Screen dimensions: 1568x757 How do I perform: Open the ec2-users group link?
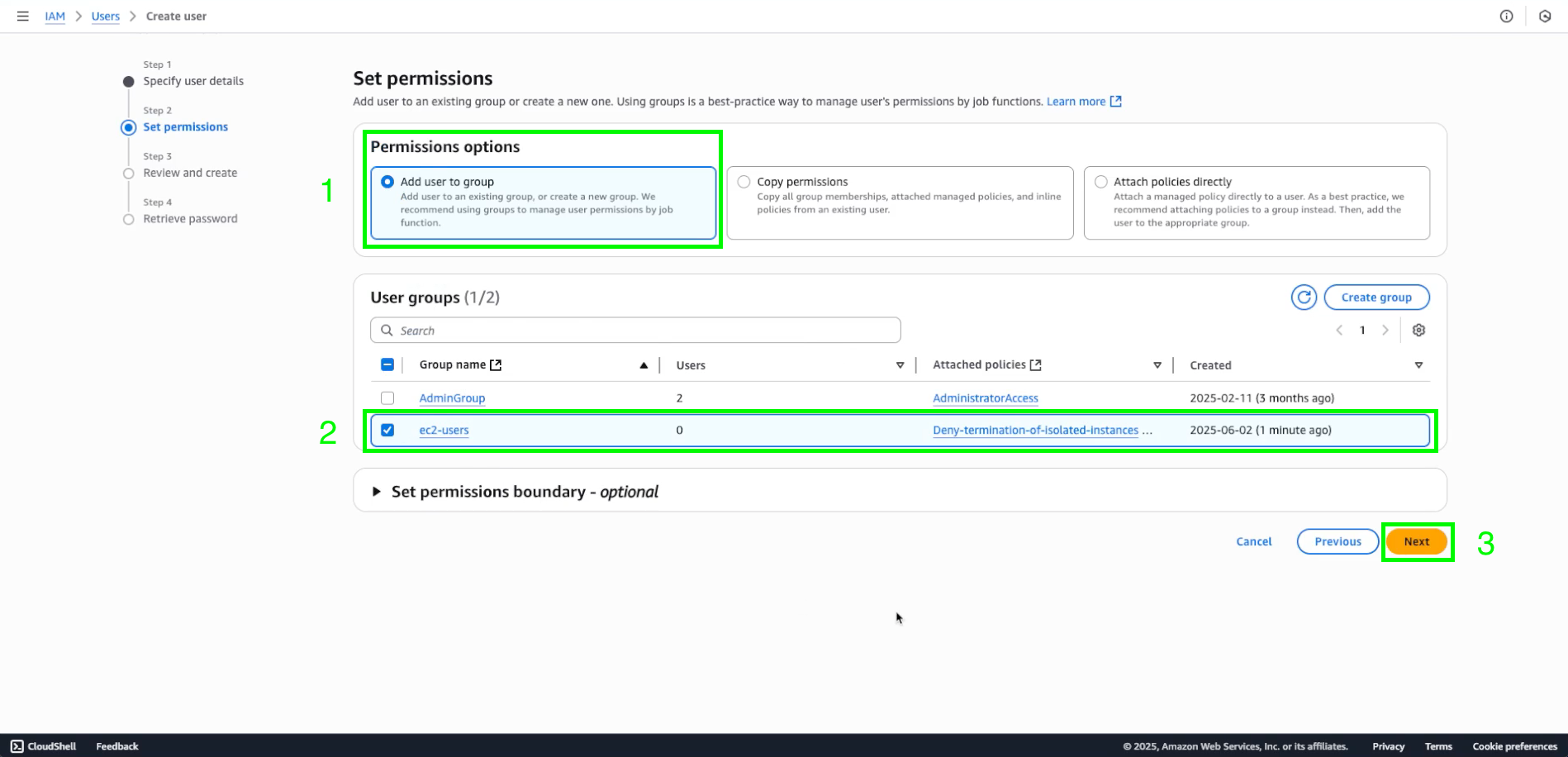(x=444, y=431)
